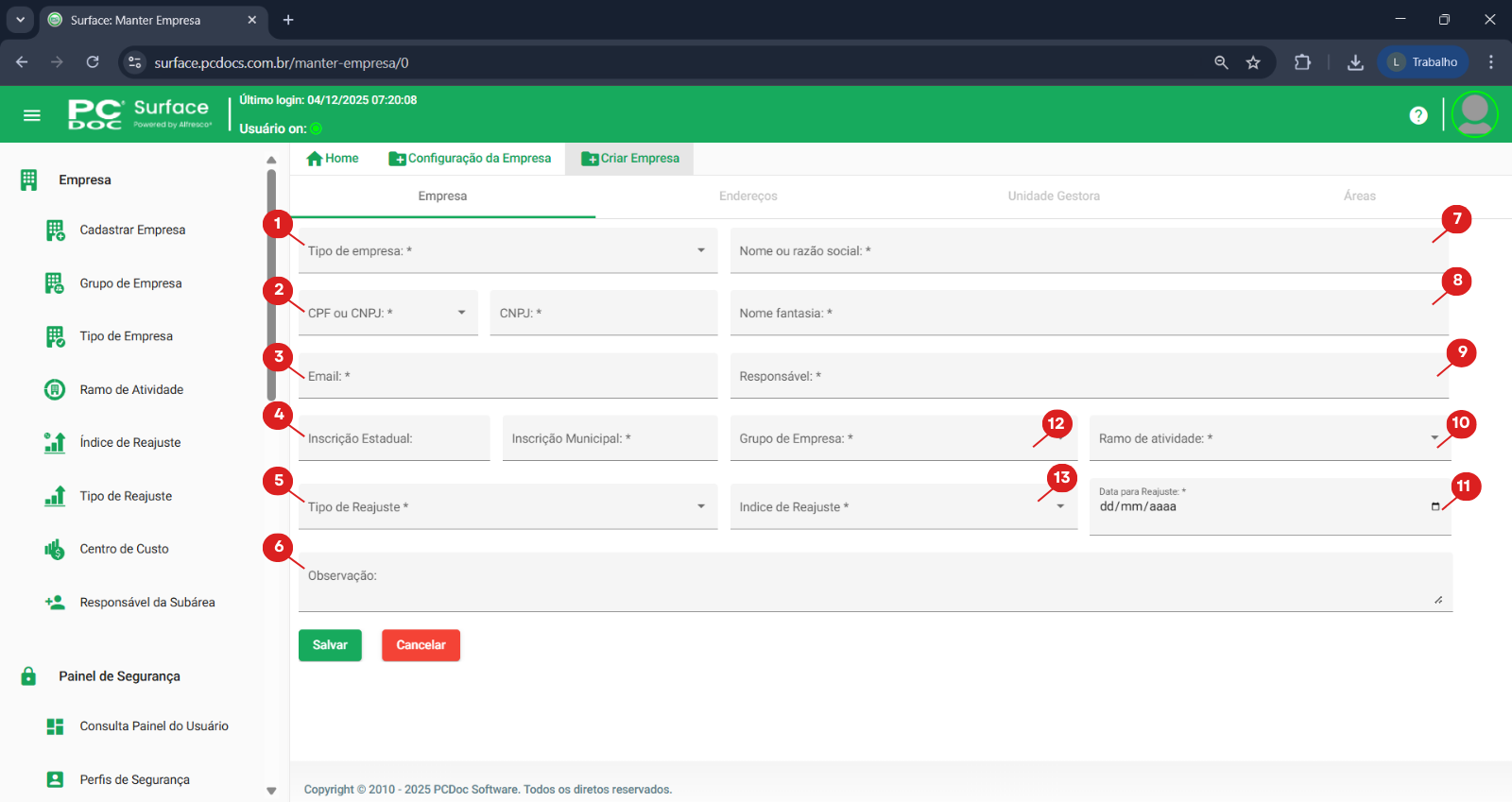
Task: Open the Ramo de atividade dropdown
Action: (1434, 438)
